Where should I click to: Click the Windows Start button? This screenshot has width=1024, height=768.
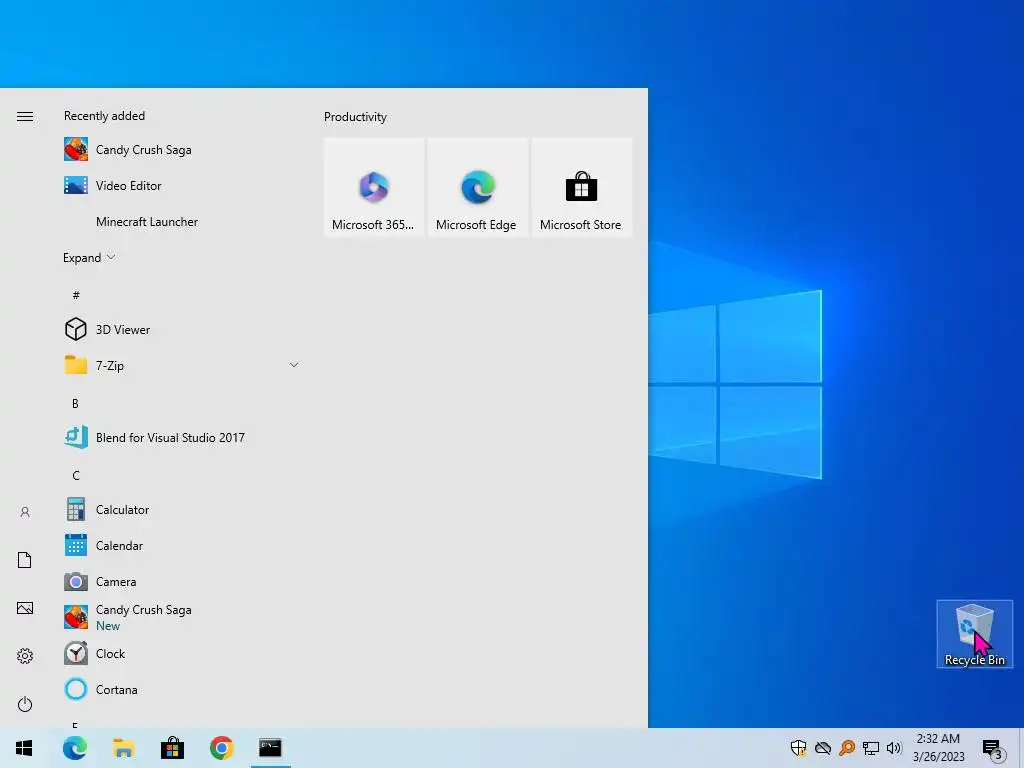(x=24, y=748)
